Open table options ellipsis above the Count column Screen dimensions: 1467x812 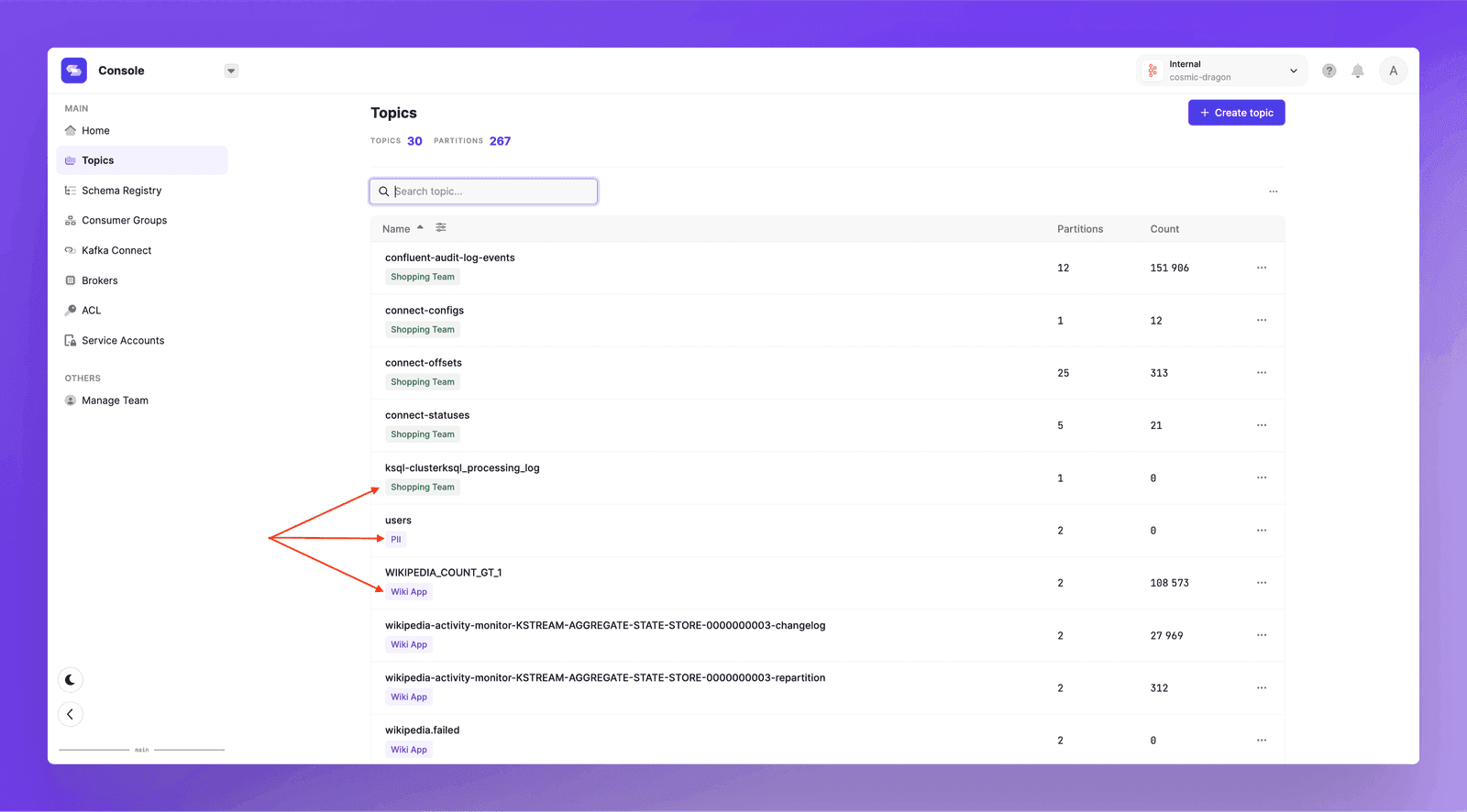coord(1273,192)
